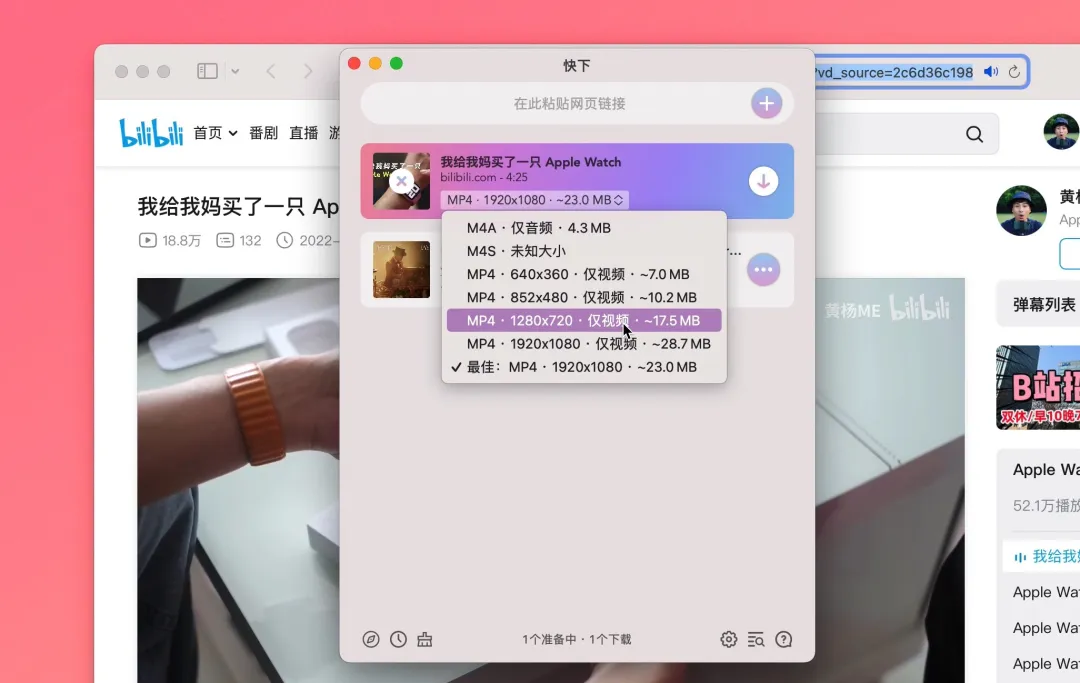
Task: Cancel the Apple Watch video item
Action: pos(401,182)
